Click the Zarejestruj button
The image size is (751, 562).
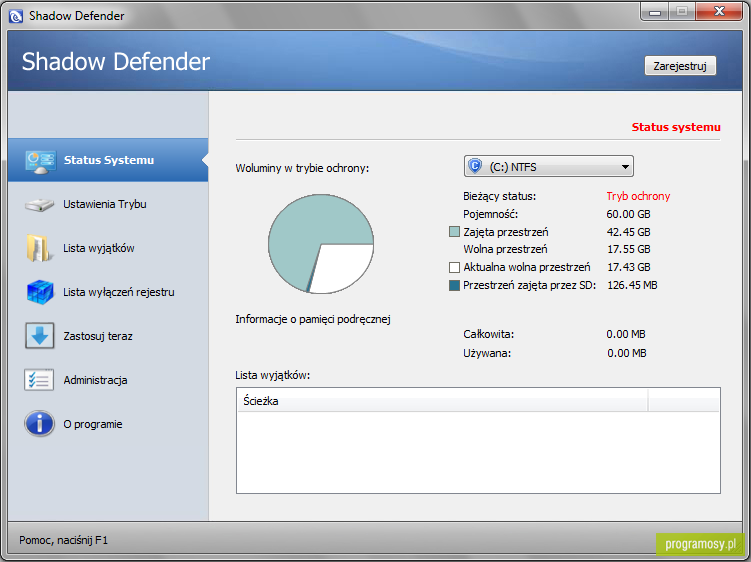pos(680,66)
